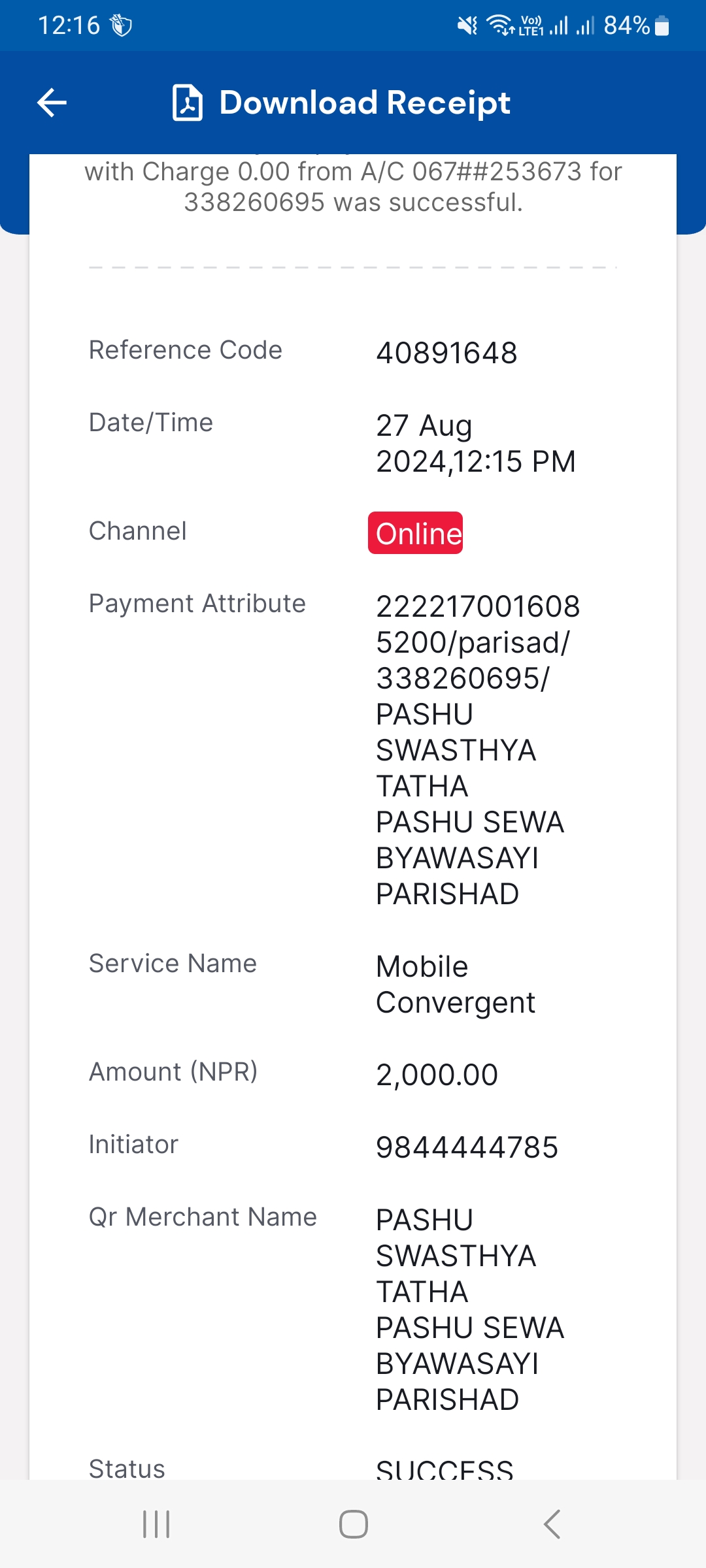The height and width of the screenshot is (1568, 706).
Task: Tap the initiator number 9844444785
Action: (x=467, y=1147)
